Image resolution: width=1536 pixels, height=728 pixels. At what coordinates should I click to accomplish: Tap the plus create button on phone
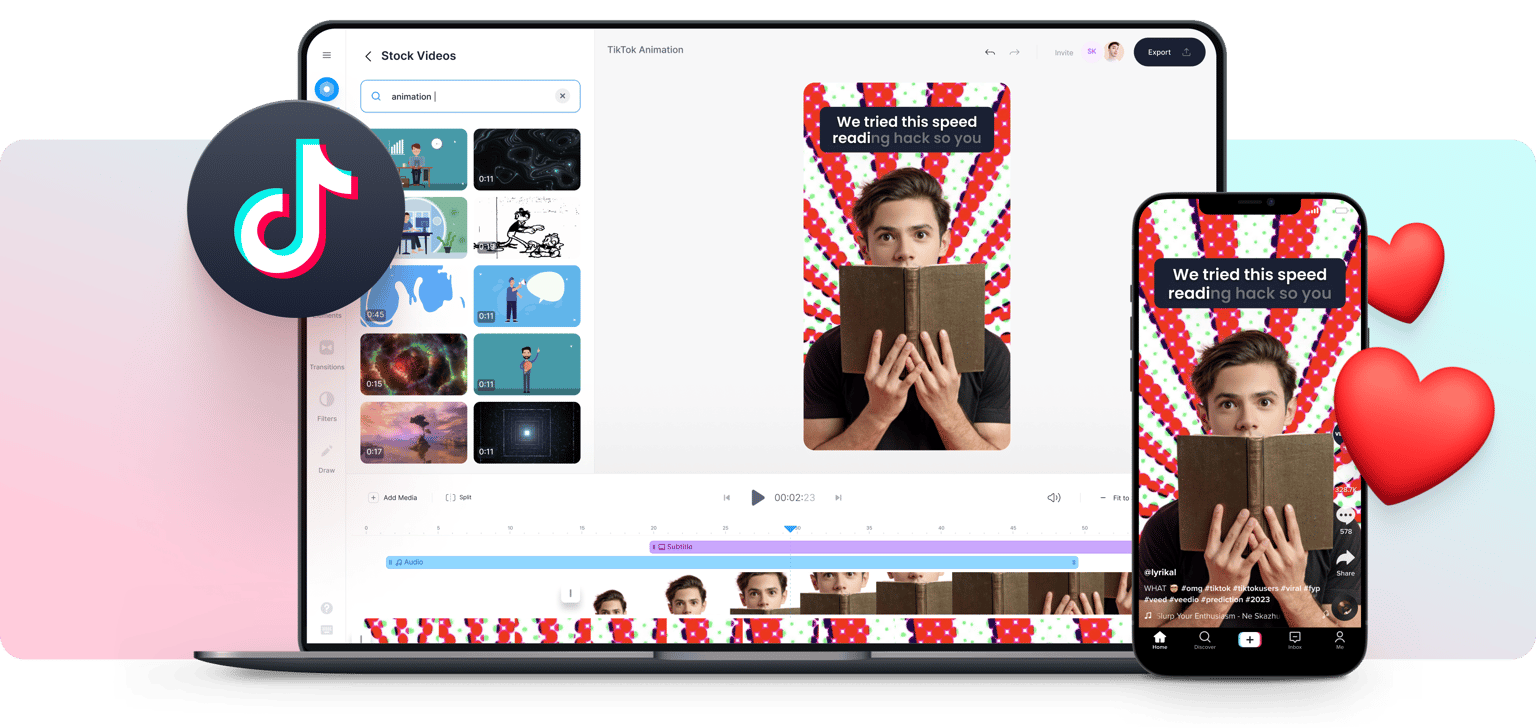coord(1249,640)
